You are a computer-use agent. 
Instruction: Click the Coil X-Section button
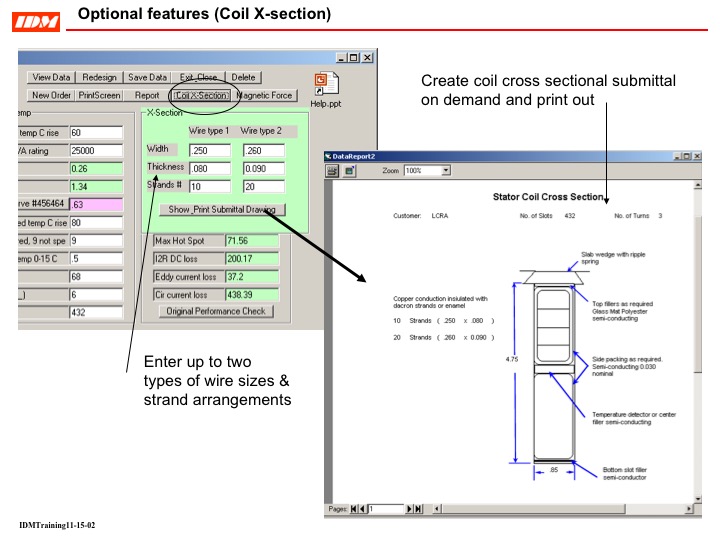point(200,96)
